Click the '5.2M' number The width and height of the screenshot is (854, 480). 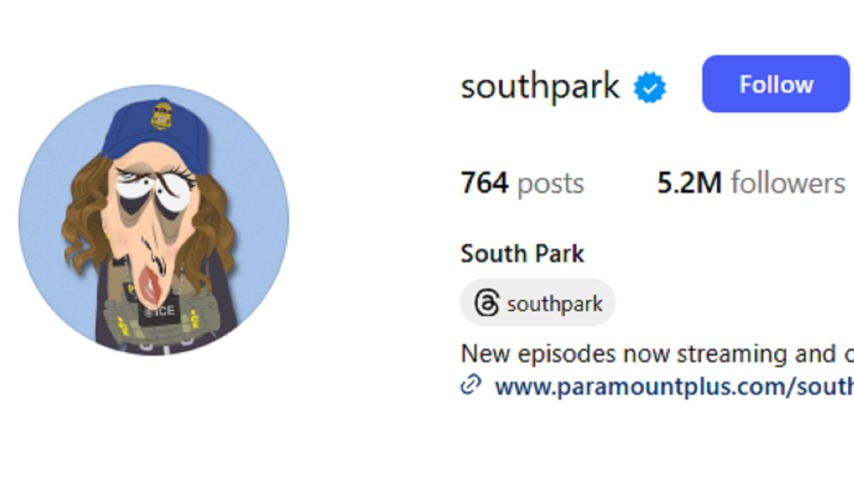click(x=690, y=183)
